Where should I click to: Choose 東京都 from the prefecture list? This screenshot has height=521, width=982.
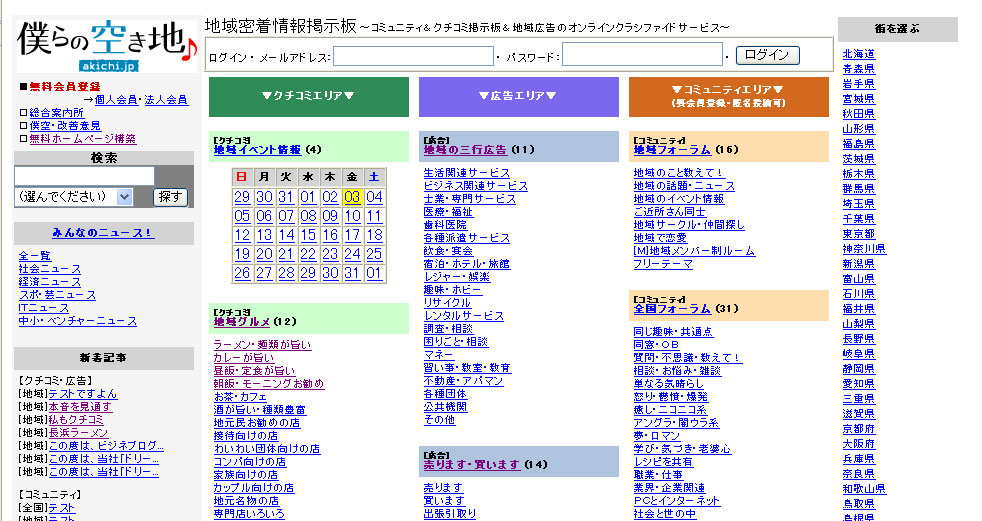[858, 233]
